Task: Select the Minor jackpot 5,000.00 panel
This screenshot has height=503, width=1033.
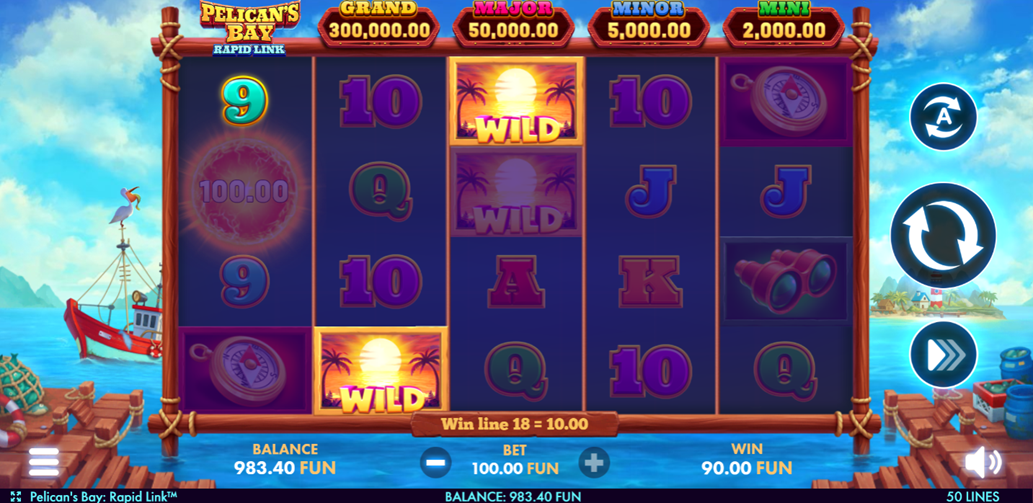Action: tap(648, 24)
